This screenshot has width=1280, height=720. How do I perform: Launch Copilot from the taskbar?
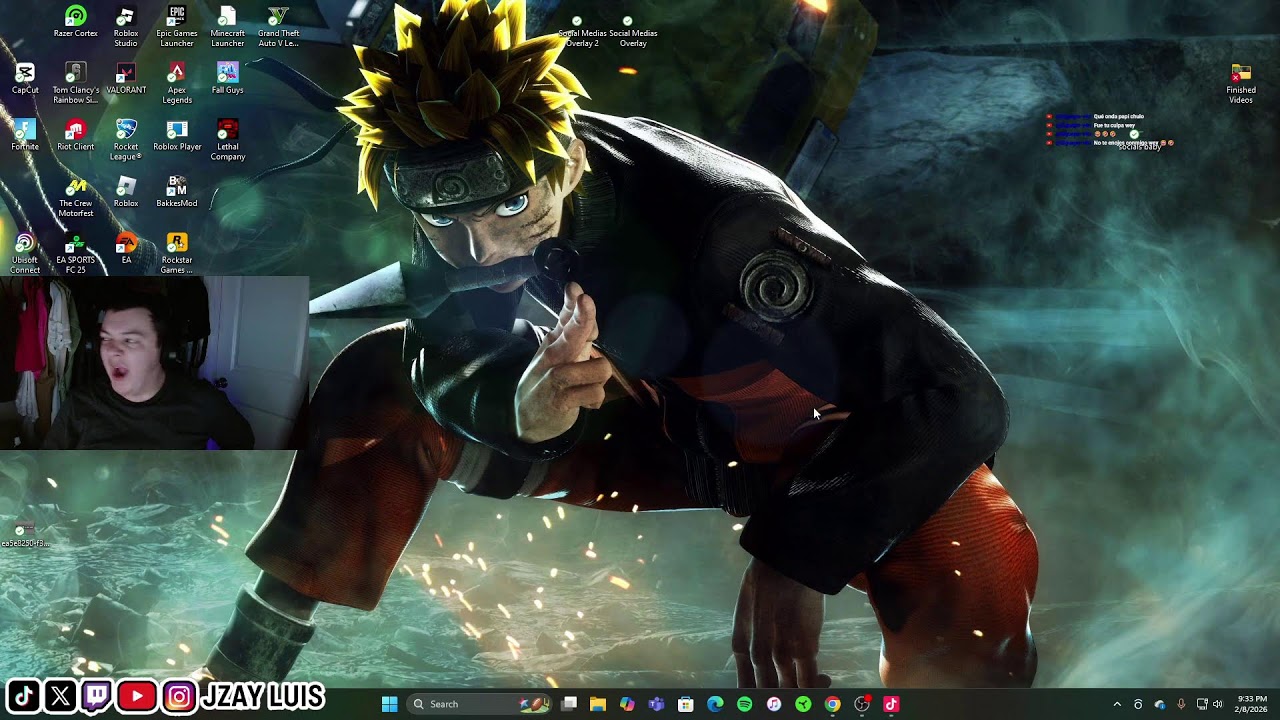click(627, 704)
